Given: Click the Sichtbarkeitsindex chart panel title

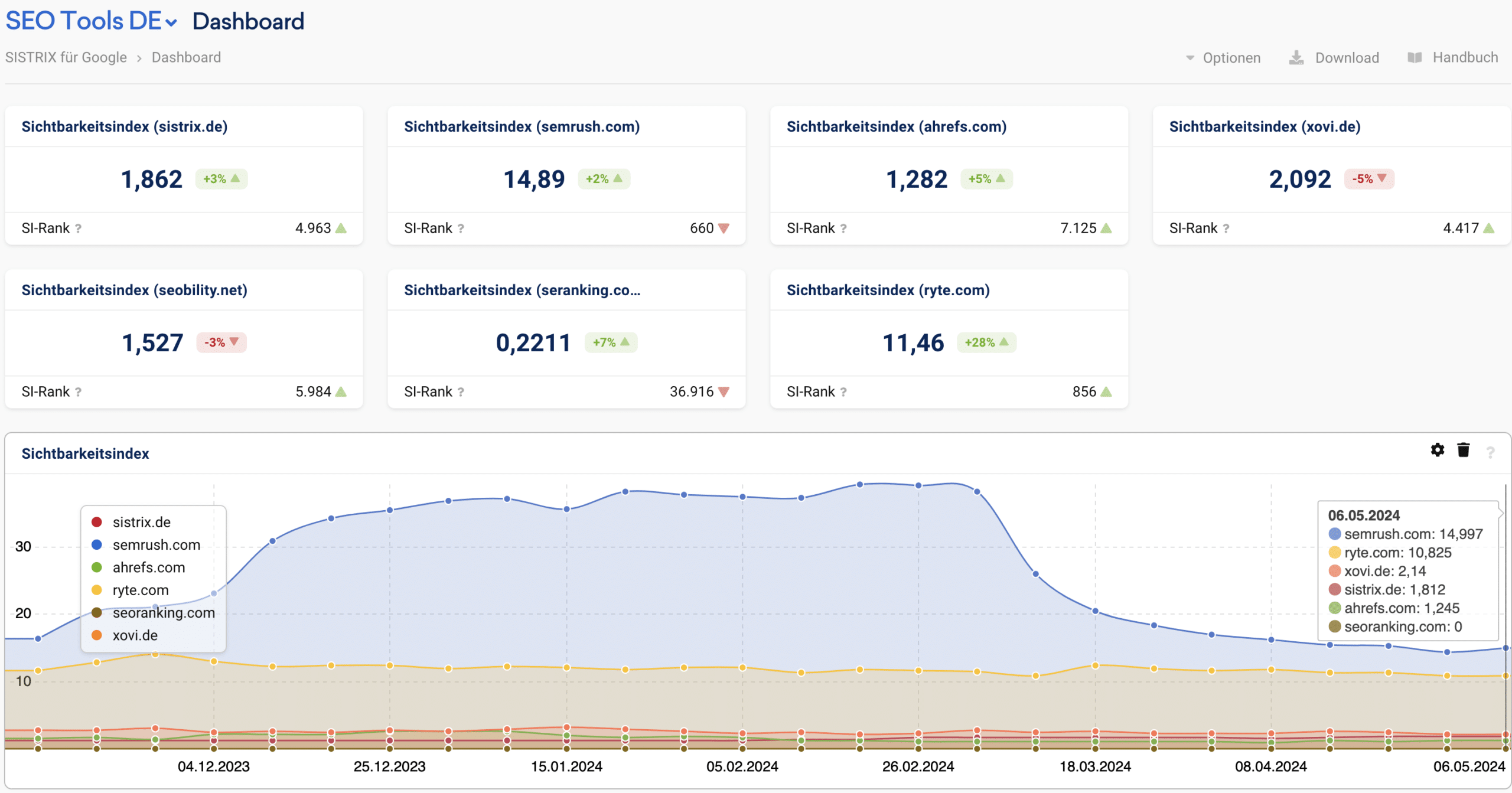Looking at the screenshot, I should [x=85, y=454].
